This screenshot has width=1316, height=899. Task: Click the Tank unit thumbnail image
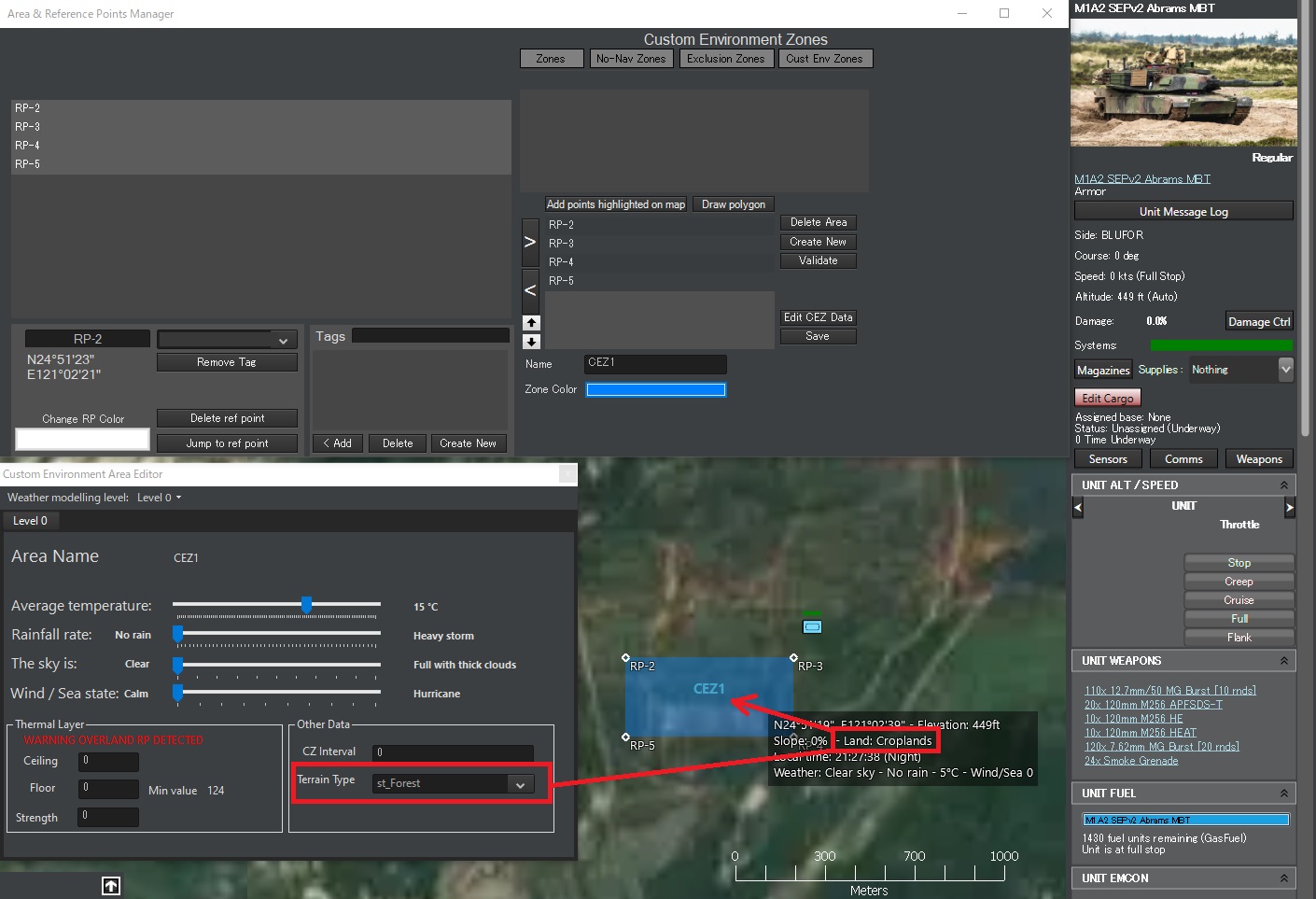pyautogui.click(x=1183, y=82)
